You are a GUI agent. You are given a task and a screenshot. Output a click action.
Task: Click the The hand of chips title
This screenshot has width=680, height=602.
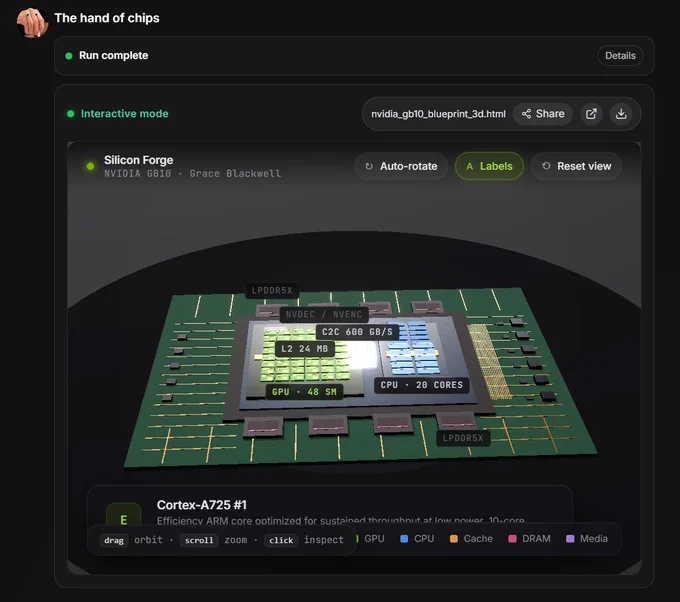107,18
